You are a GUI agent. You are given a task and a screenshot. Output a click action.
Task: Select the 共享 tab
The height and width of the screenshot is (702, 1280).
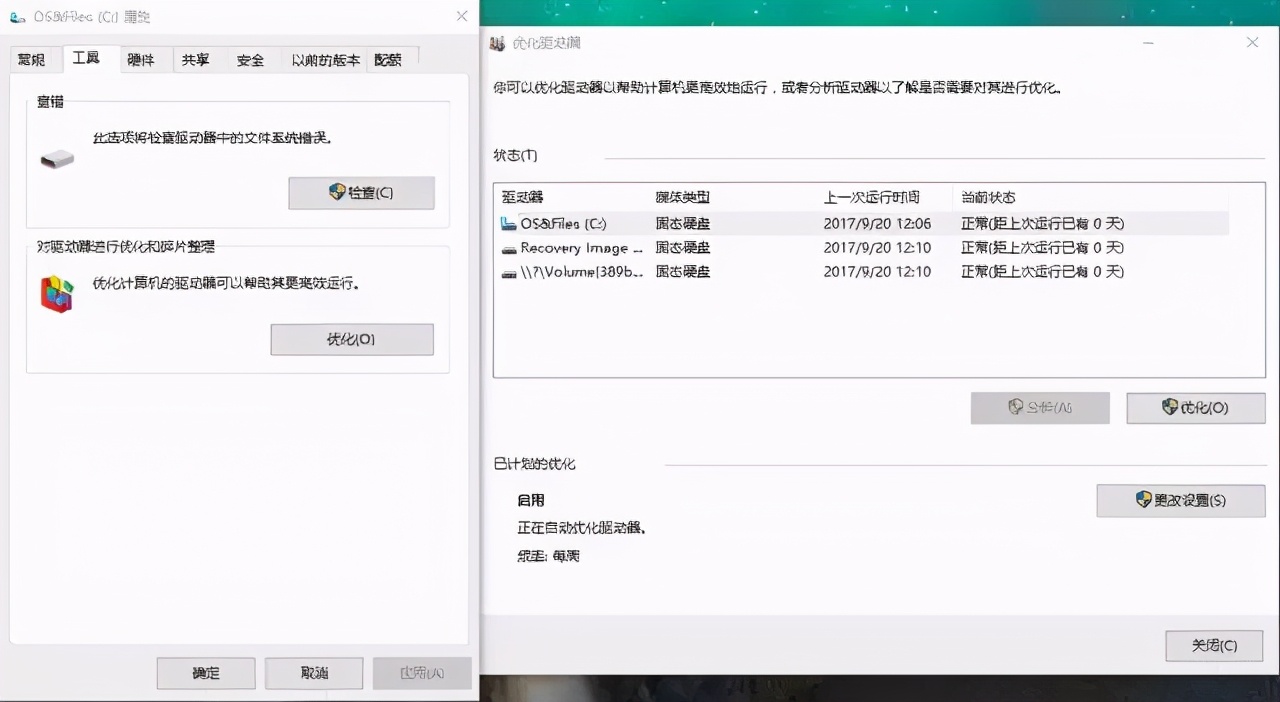[x=196, y=59]
